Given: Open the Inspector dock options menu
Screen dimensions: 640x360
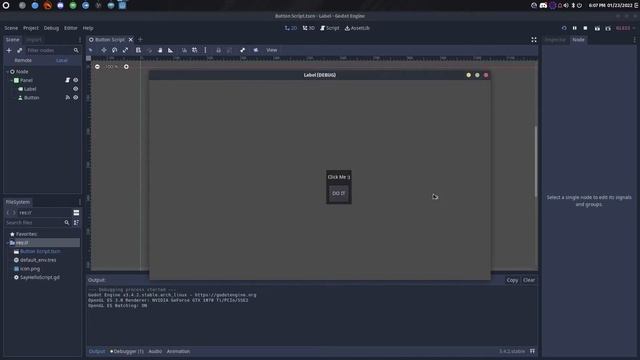Looking at the screenshot, I should coord(634,40).
